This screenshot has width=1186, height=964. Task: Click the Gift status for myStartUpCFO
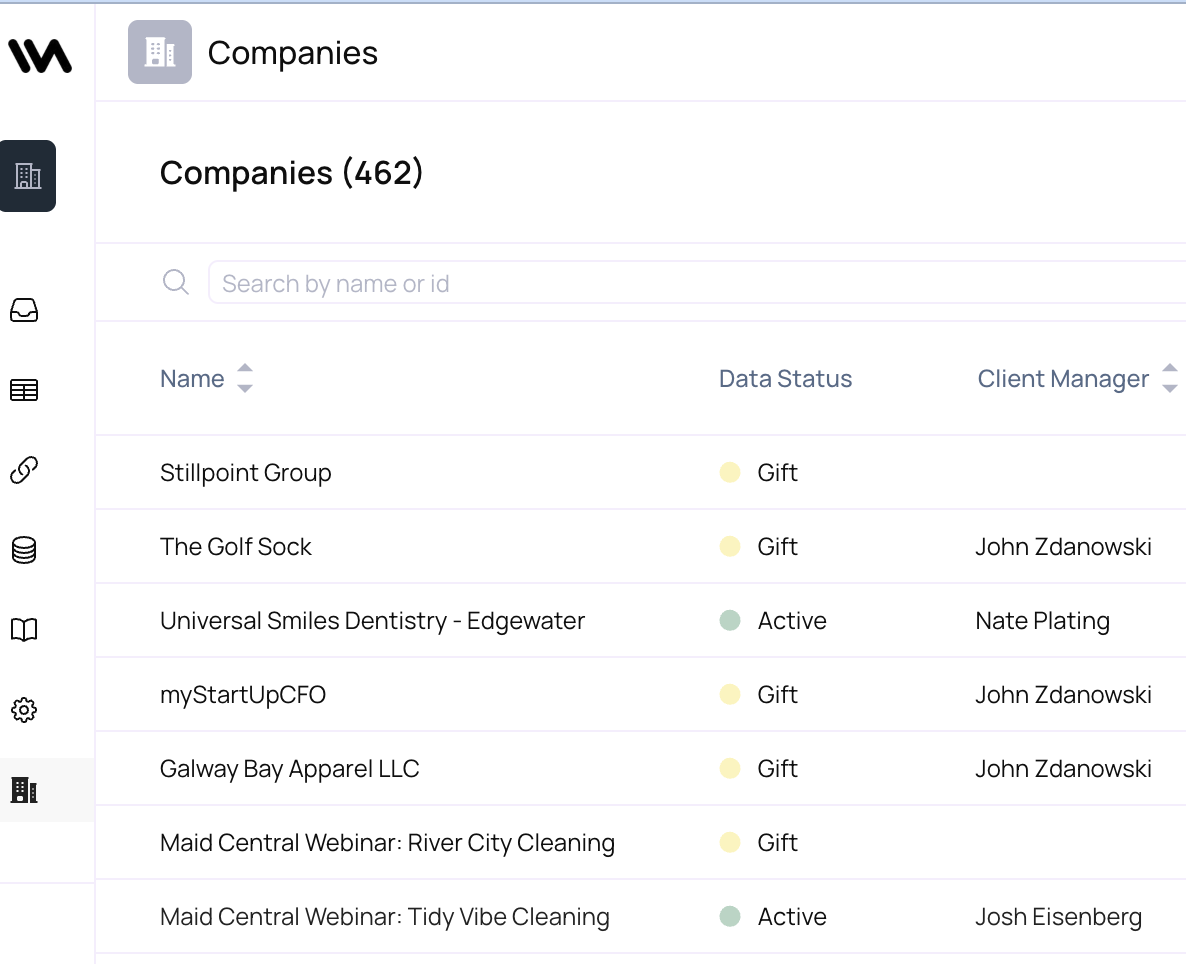click(759, 695)
